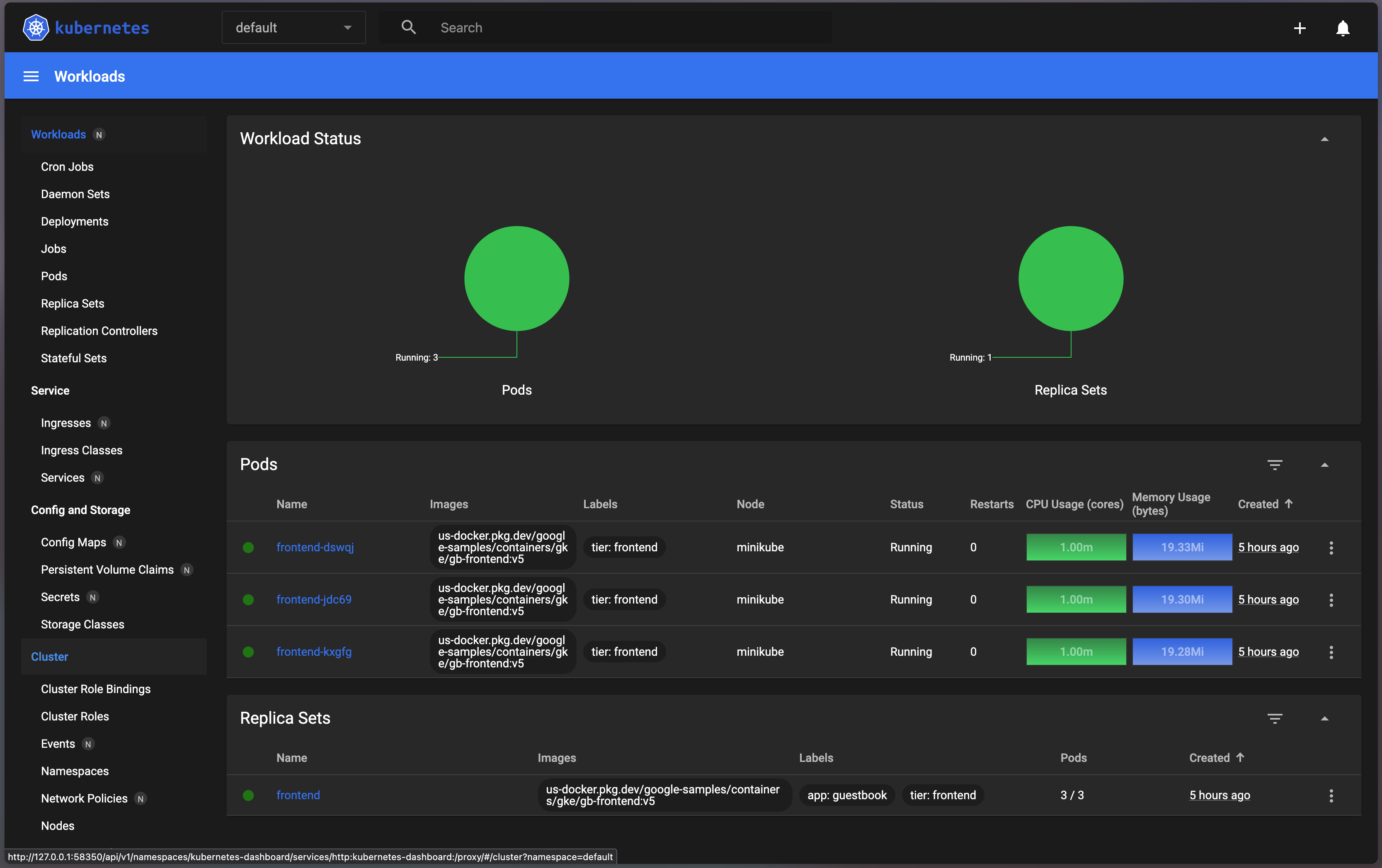Screen dimensions: 1382x868
Task: Click the search magnifier icon
Action: pyautogui.click(x=409, y=27)
